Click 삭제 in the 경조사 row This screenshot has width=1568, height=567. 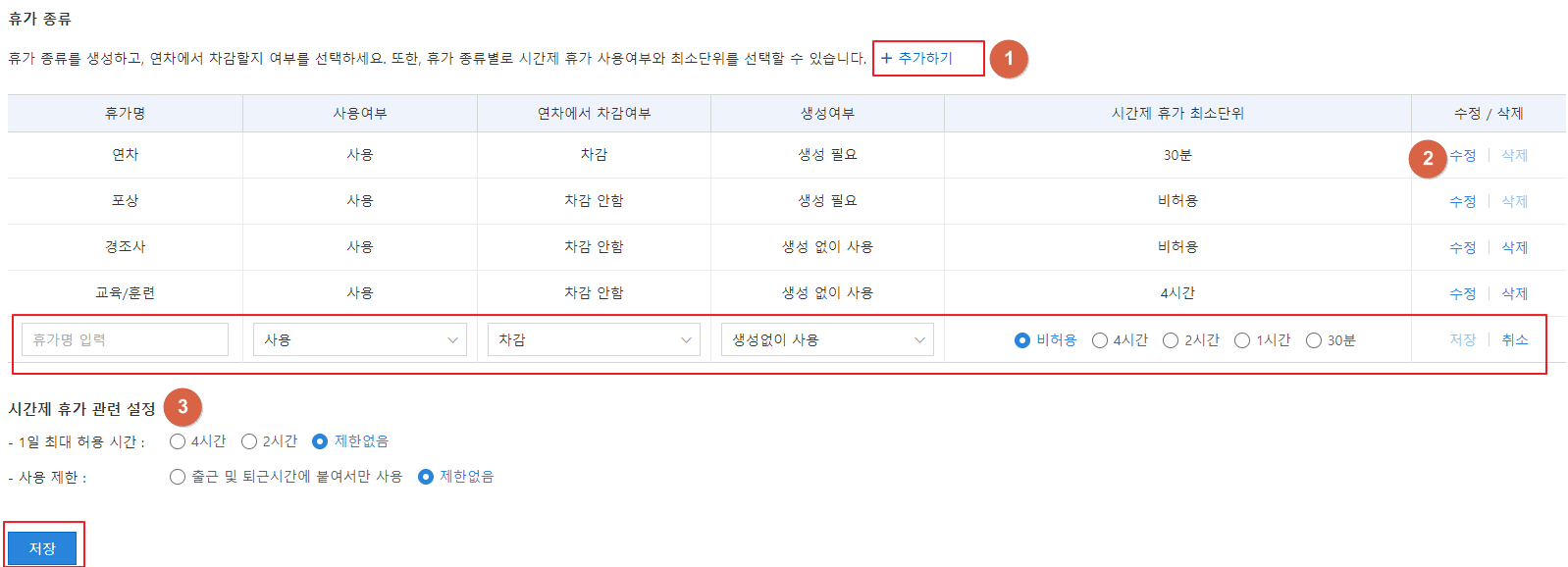coord(1514,247)
